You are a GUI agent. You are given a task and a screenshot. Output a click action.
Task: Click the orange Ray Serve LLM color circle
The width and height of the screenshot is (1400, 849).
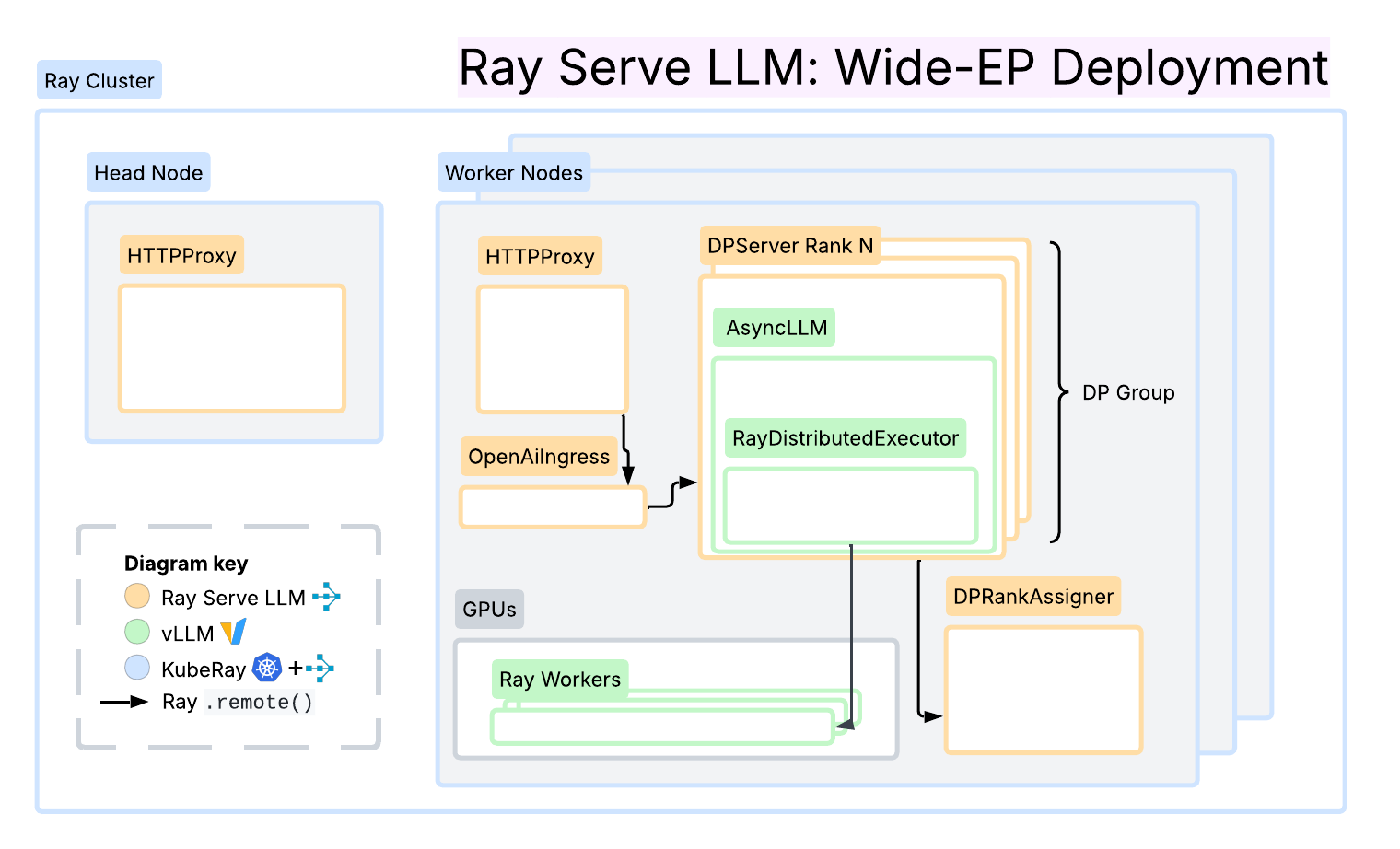point(137,597)
